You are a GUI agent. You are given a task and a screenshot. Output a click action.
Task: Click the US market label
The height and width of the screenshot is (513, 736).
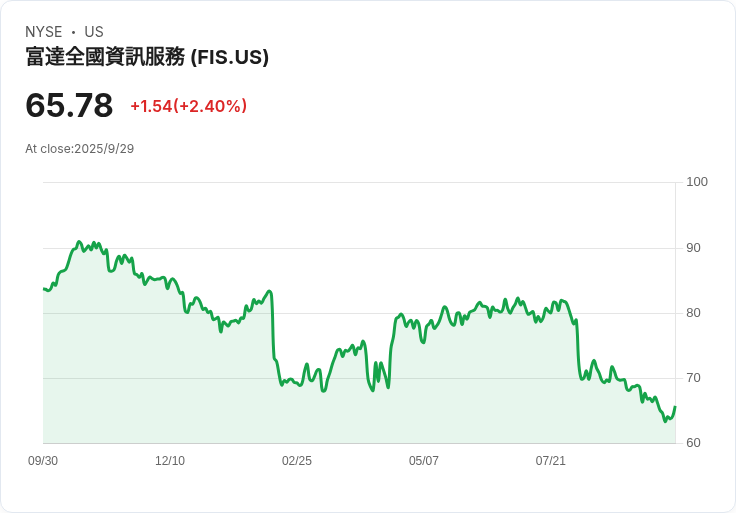coord(94,32)
